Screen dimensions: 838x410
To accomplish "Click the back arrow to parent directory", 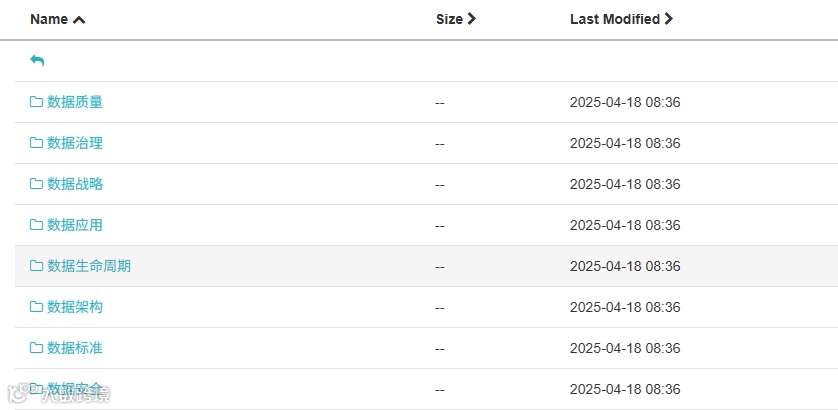I will click(37, 61).
